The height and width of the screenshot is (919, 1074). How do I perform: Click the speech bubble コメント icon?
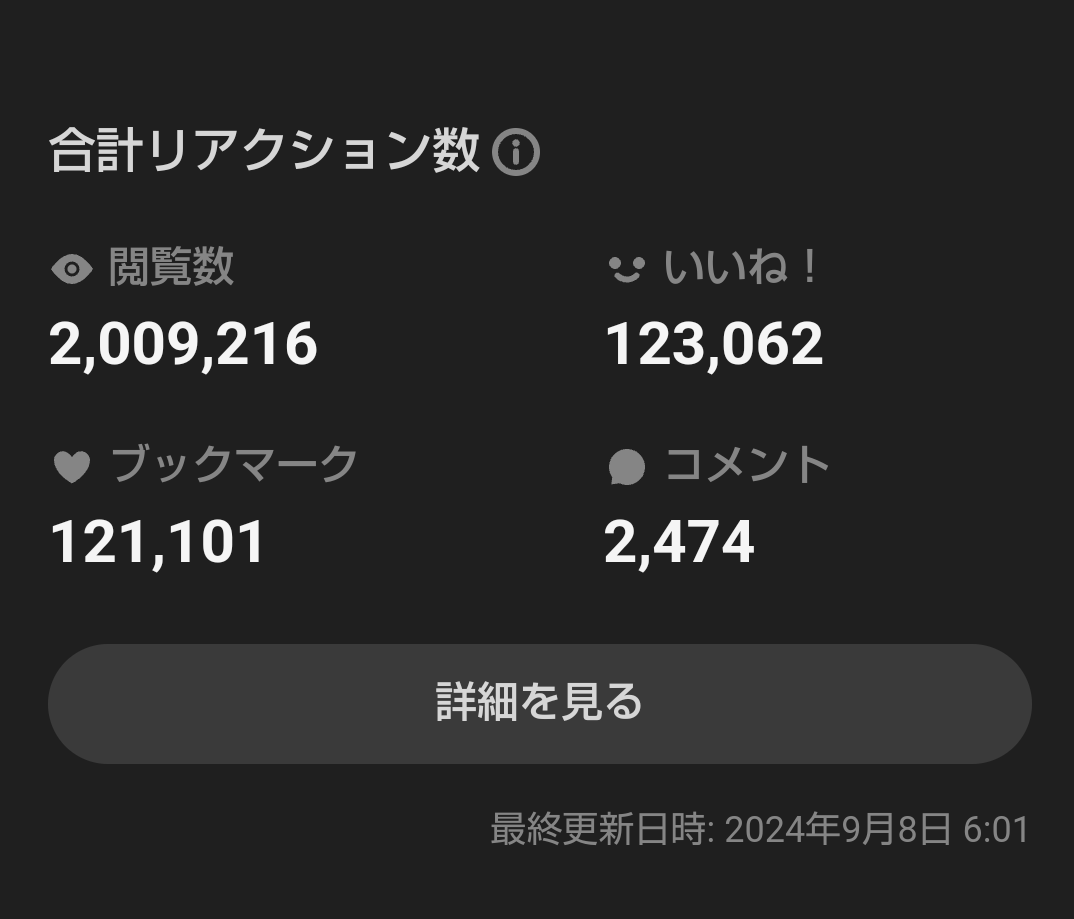click(627, 466)
